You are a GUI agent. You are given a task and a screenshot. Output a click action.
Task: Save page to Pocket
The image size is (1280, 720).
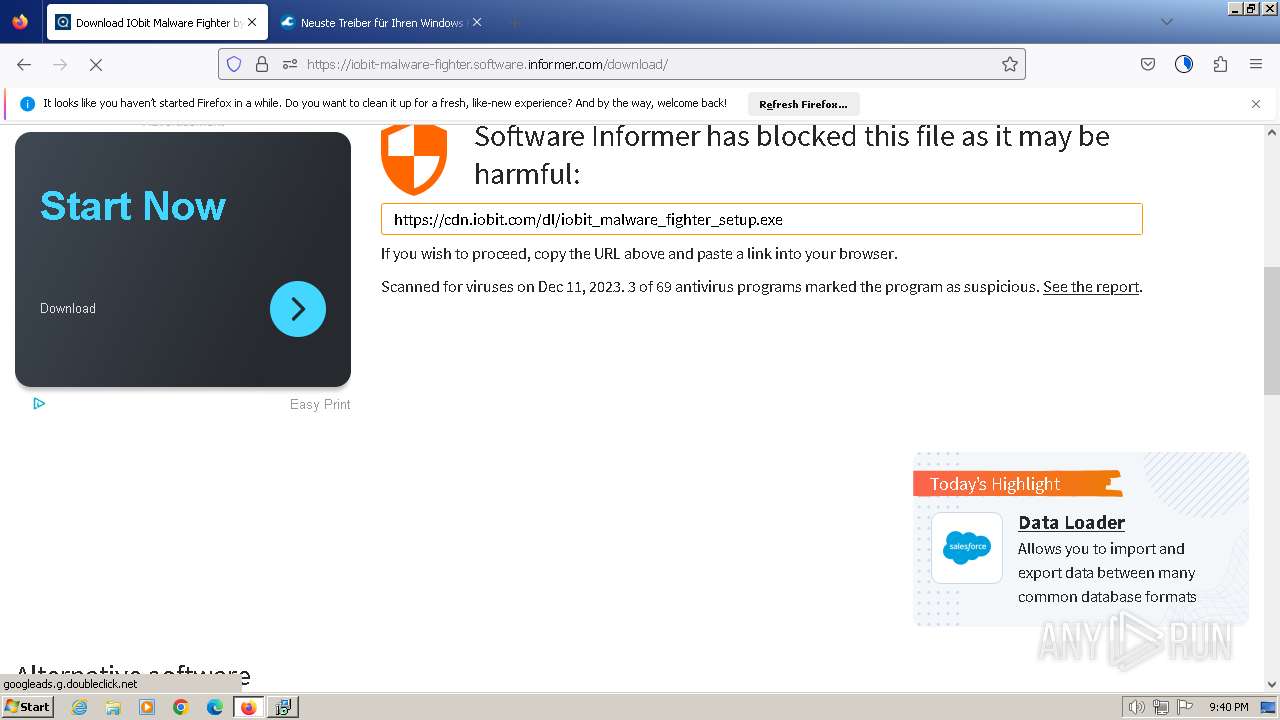(1148, 64)
